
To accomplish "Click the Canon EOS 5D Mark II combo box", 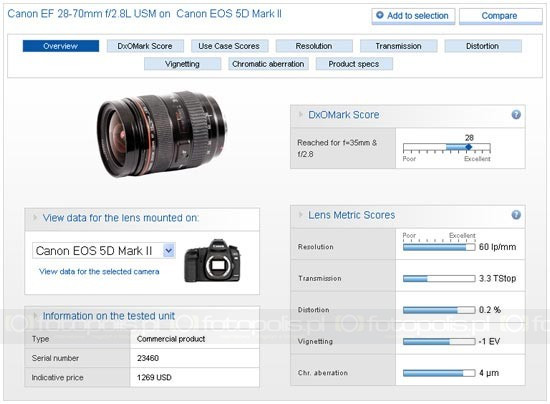I will 104,251.
